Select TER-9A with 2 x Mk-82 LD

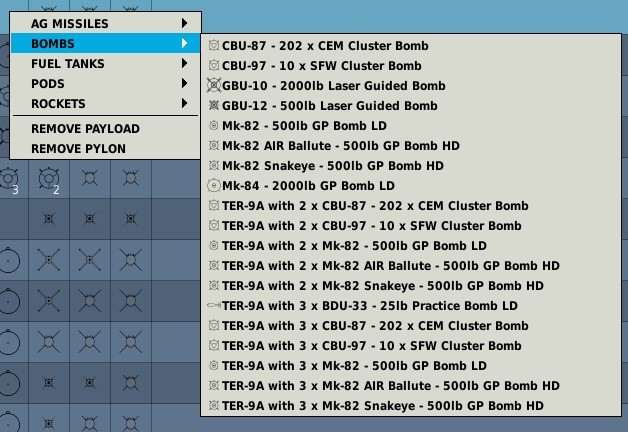coord(411,246)
